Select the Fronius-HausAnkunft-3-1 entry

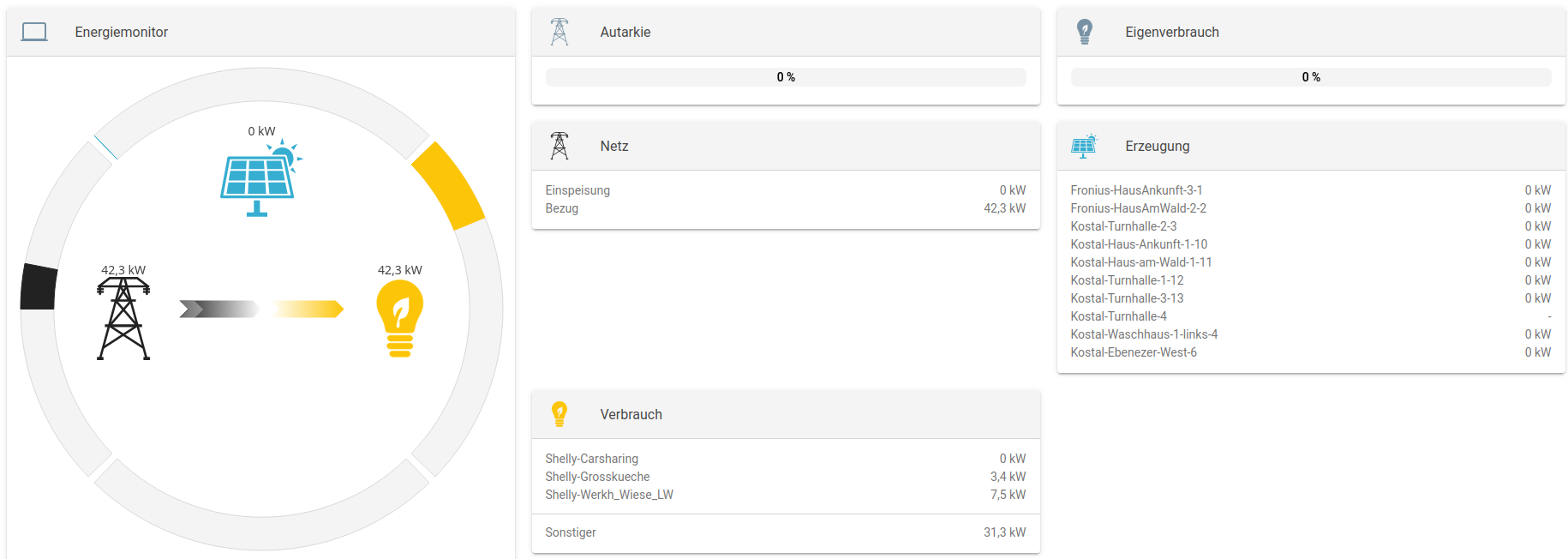(1136, 190)
